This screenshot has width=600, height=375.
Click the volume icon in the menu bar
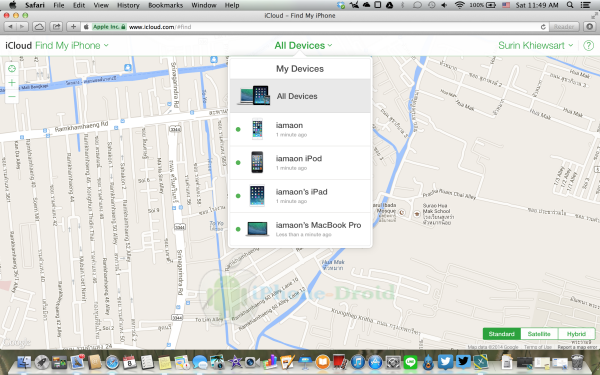click(x=445, y=5)
